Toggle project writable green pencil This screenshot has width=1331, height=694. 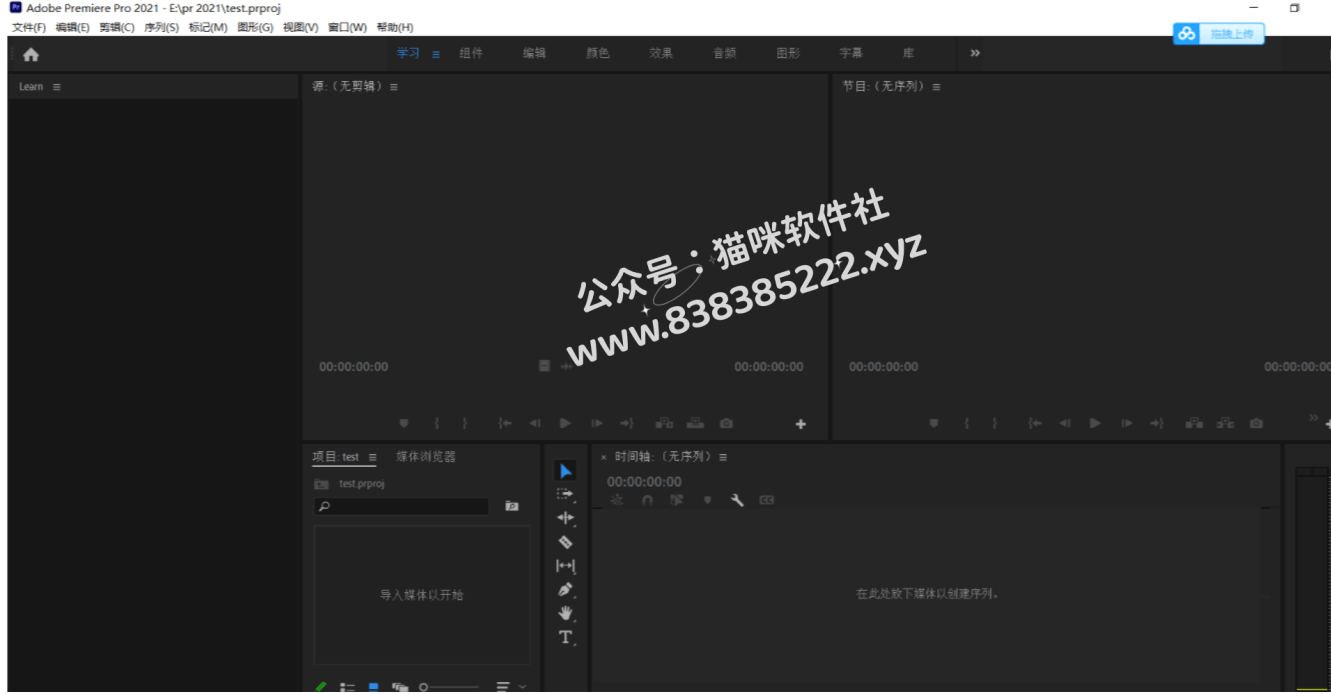point(321,687)
